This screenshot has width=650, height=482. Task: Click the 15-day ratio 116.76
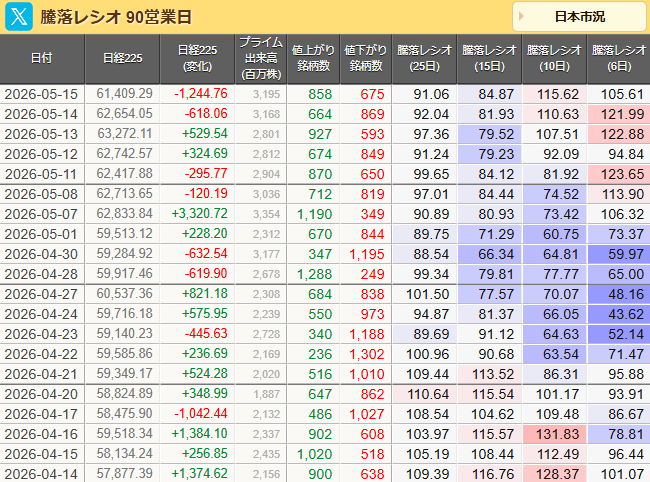(x=492, y=474)
